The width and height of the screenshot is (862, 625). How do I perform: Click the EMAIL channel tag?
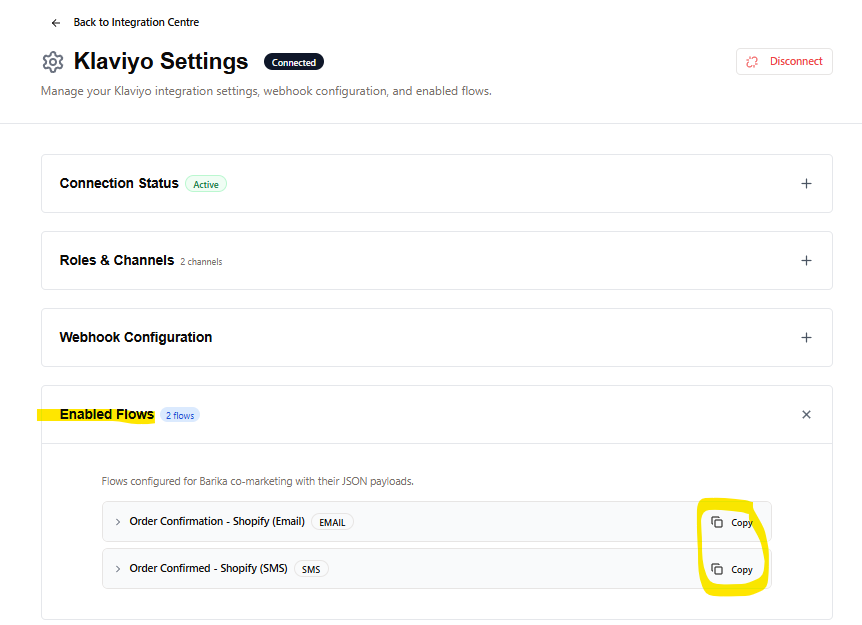tap(332, 522)
